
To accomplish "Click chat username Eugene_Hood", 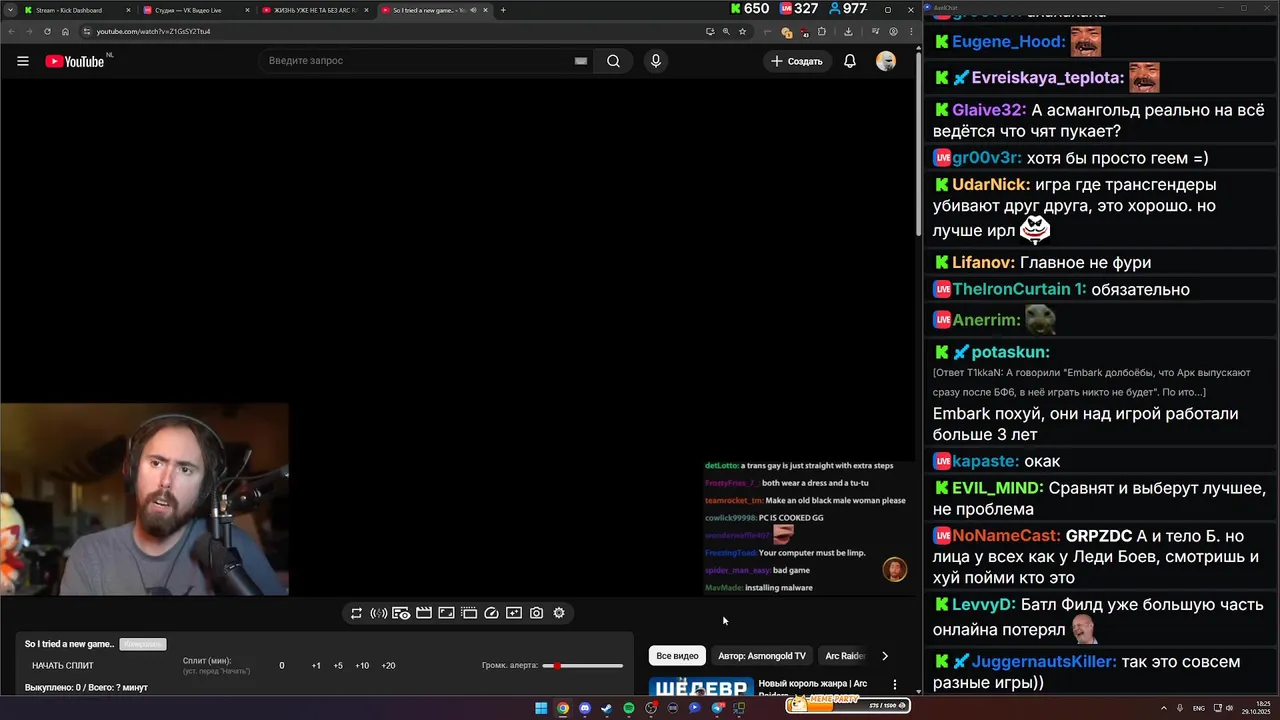I will pyautogui.click(x=1008, y=42).
